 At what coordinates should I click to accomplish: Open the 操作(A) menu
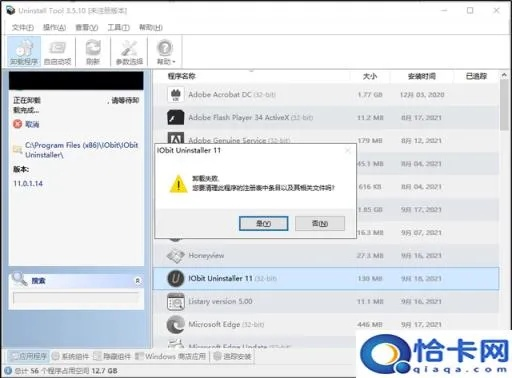point(54,27)
